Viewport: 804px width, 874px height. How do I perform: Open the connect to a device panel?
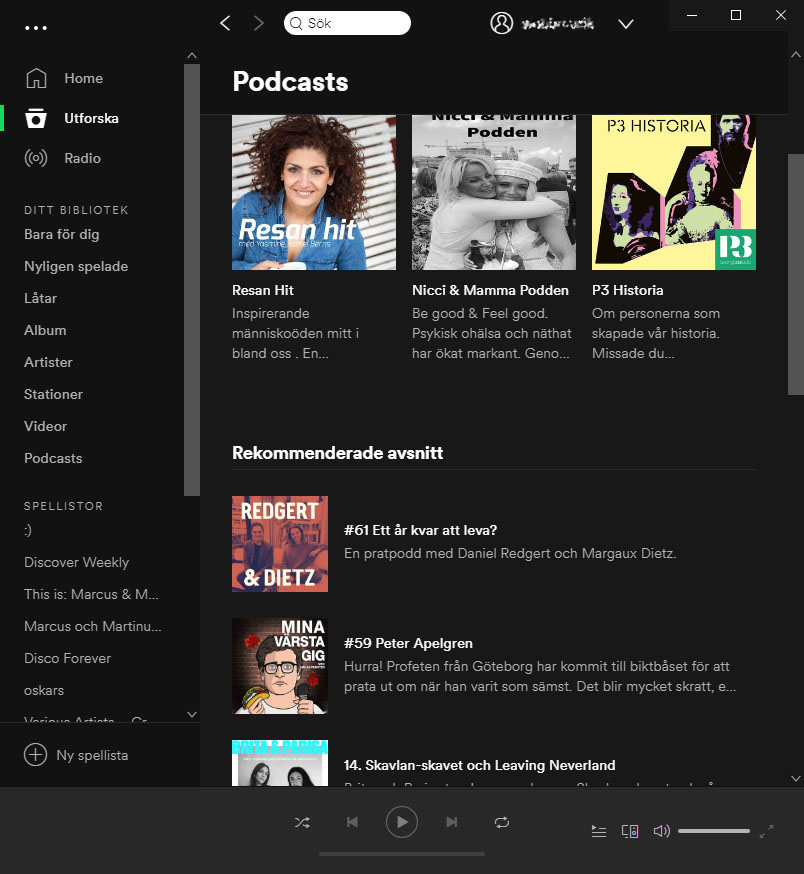click(629, 831)
